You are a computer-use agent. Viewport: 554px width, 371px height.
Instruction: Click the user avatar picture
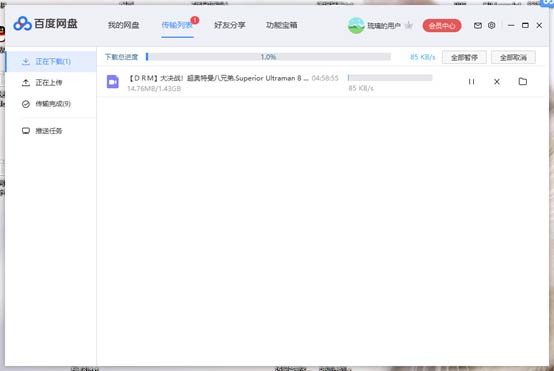(356, 25)
